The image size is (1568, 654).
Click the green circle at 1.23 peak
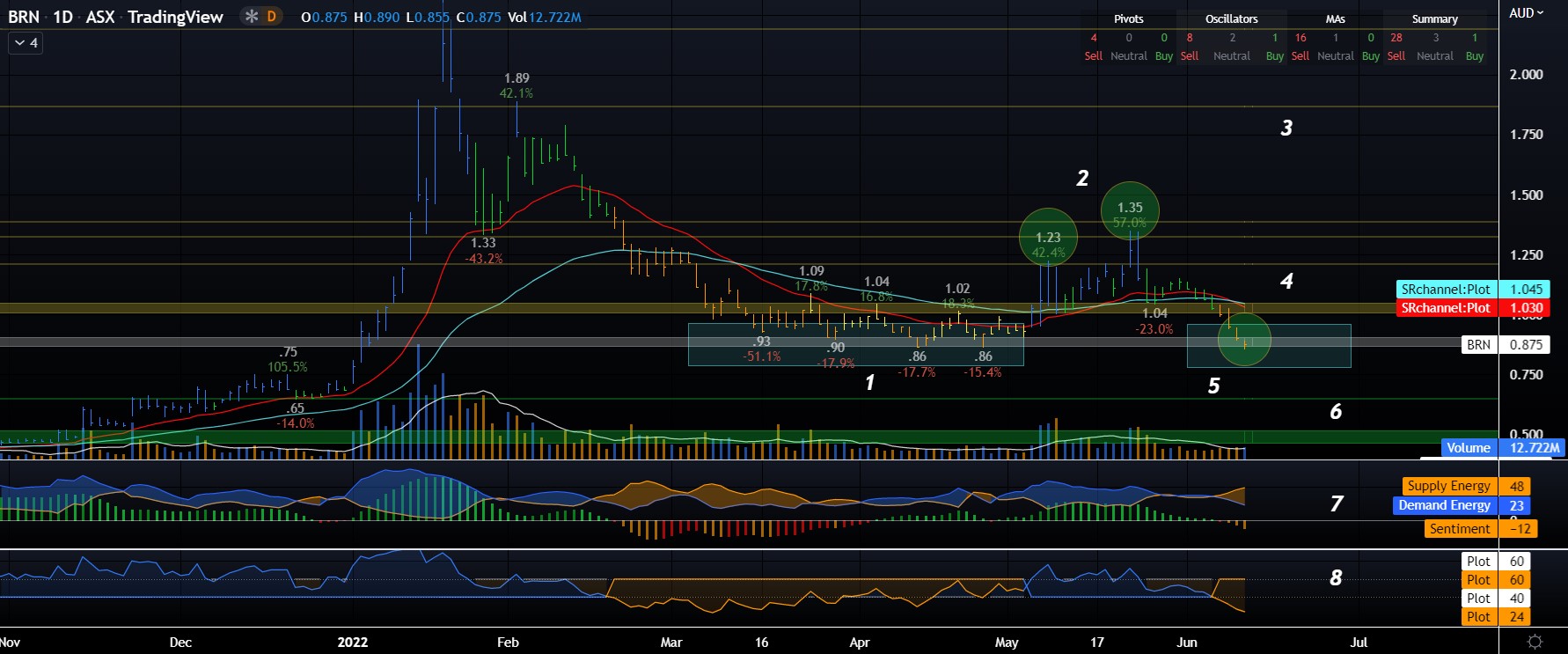click(1048, 238)
